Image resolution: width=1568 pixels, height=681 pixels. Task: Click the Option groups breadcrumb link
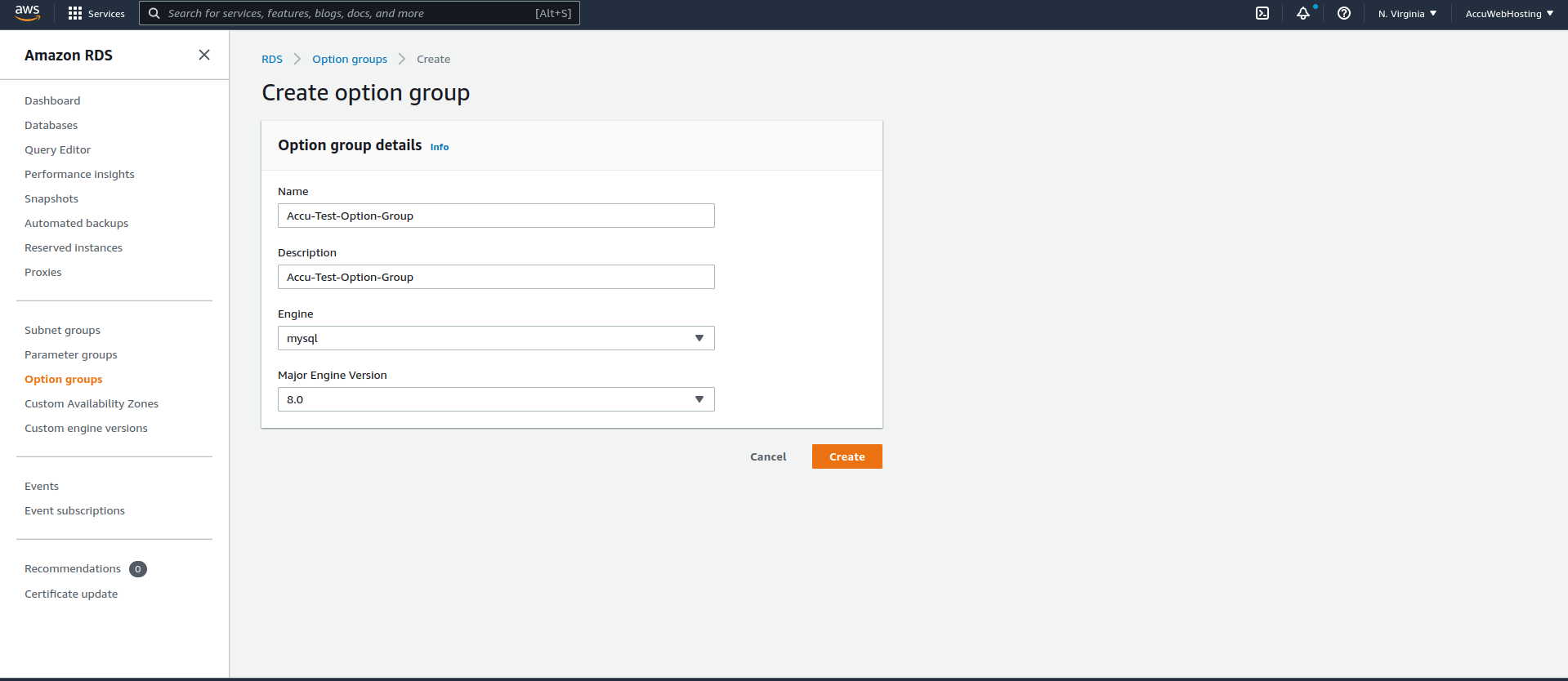pos(350,59)
